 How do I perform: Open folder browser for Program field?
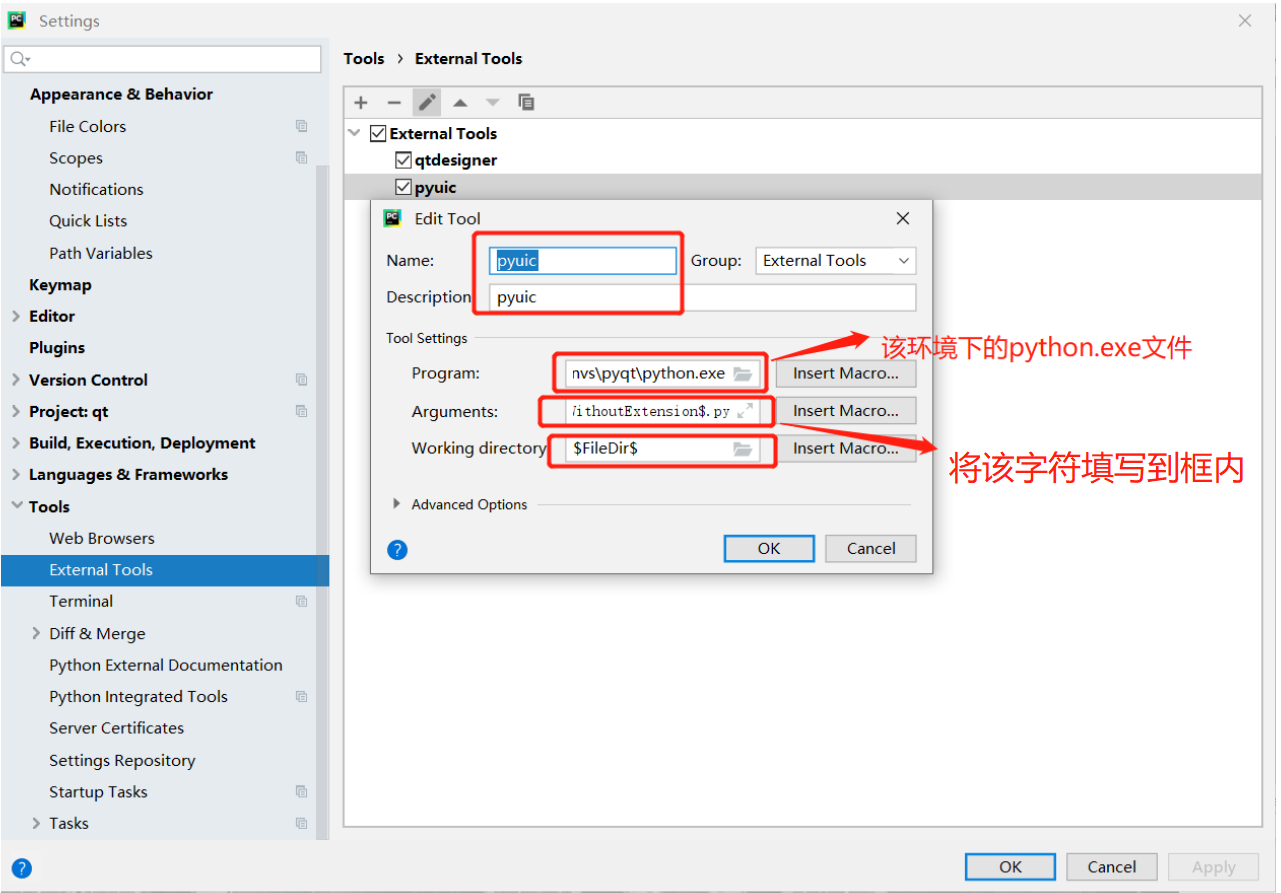pos(744,372)
